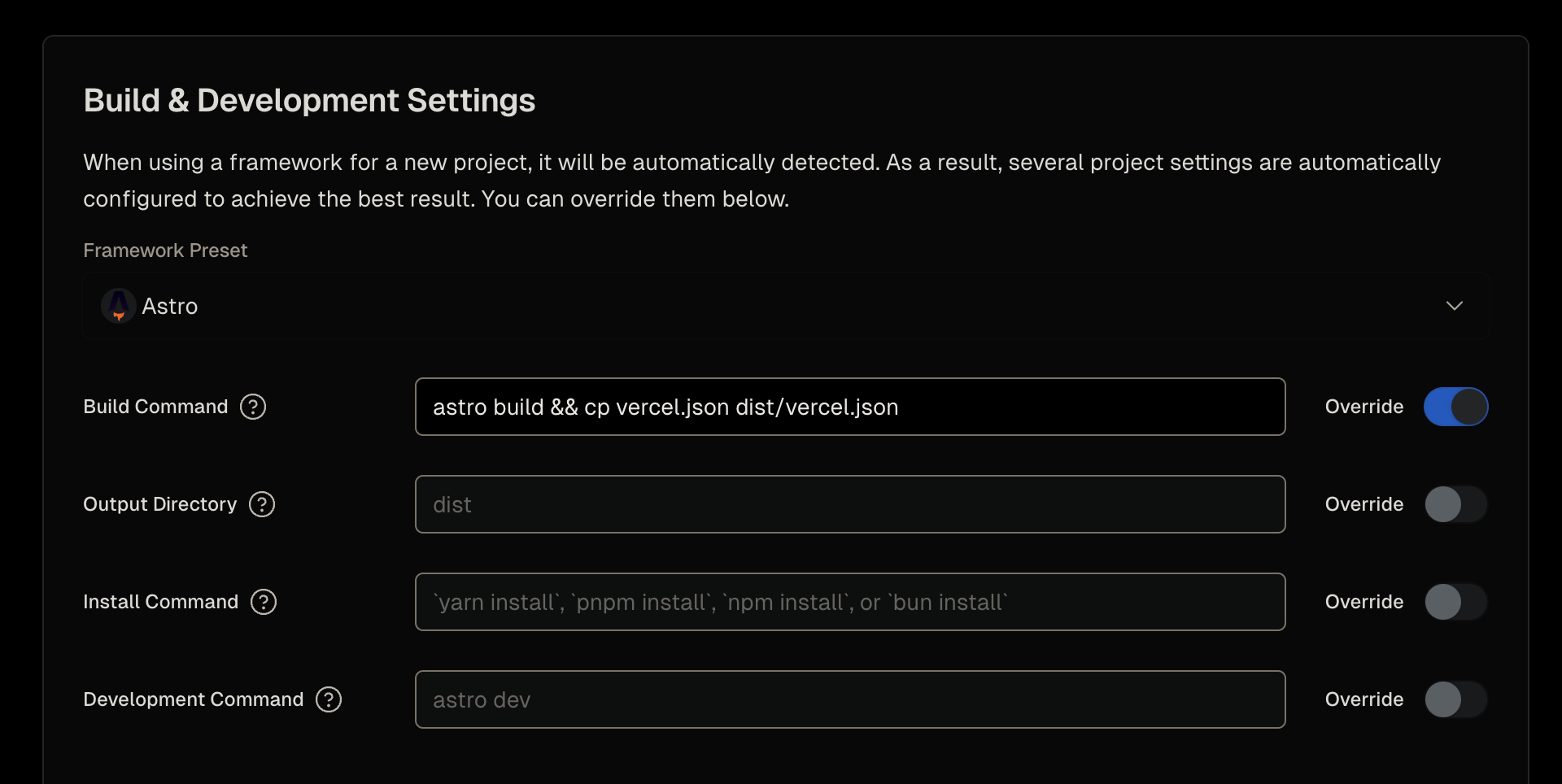Click the Build Command help icon
1562x784 pixels.
[253, 407]
